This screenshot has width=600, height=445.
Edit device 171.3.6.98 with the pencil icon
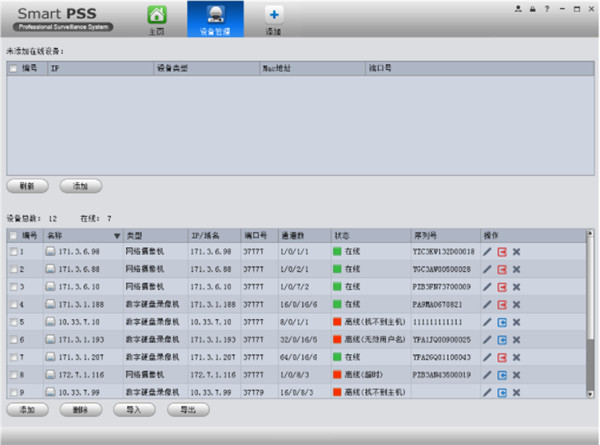click(487, 252)
